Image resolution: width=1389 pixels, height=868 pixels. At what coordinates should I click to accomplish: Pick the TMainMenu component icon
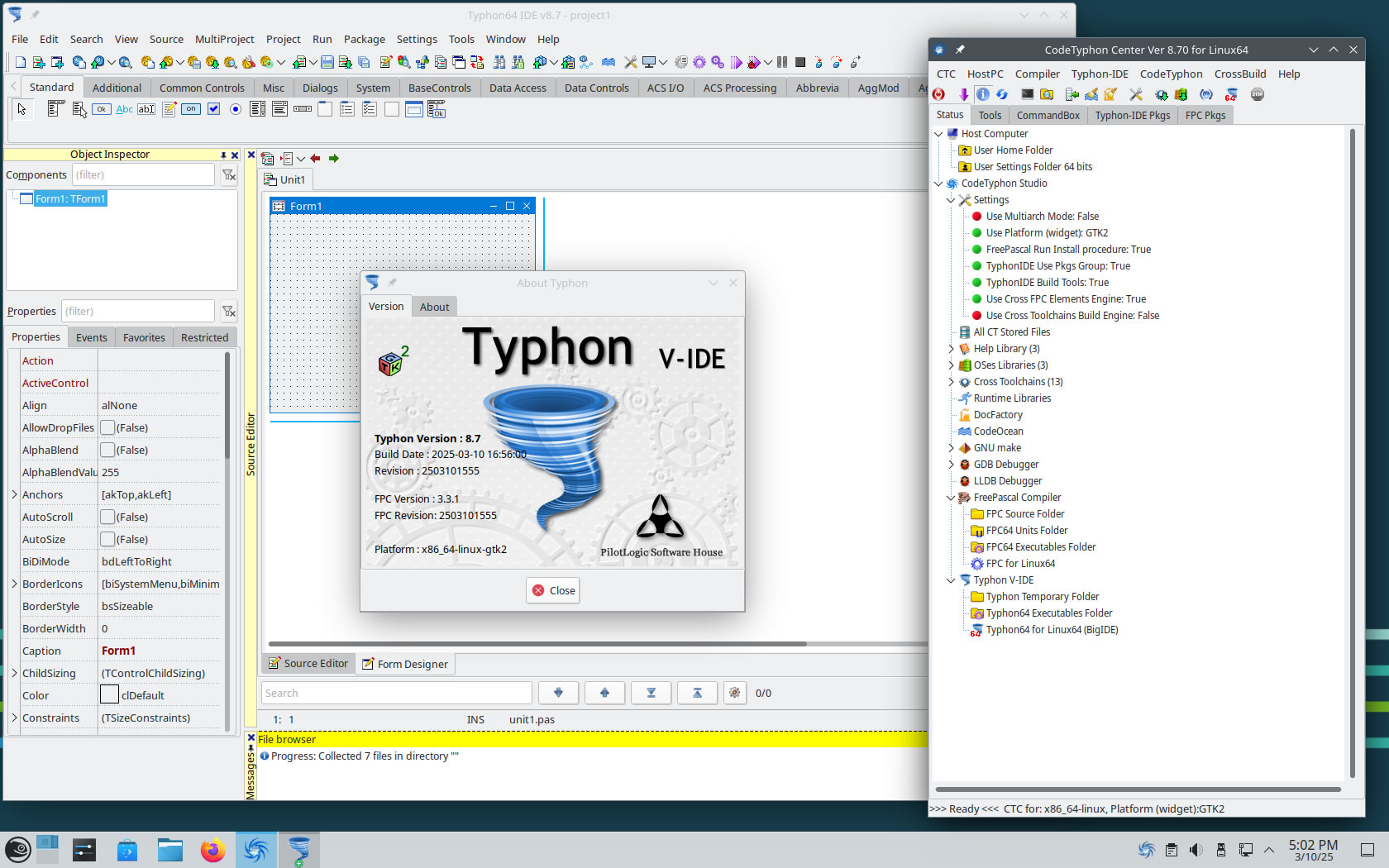pos(55,109)
